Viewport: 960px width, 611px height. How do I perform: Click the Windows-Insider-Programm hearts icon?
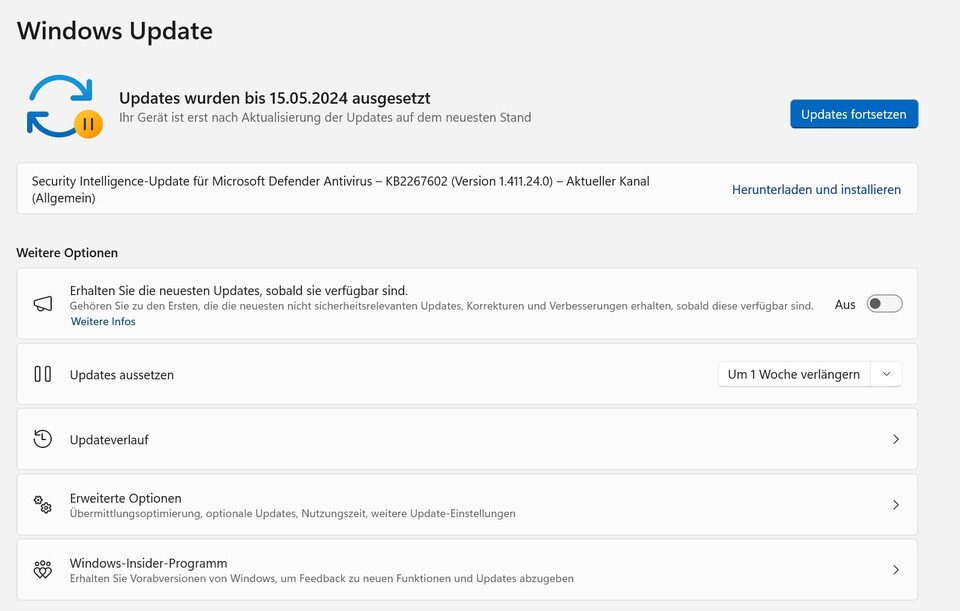click(42, 570)
